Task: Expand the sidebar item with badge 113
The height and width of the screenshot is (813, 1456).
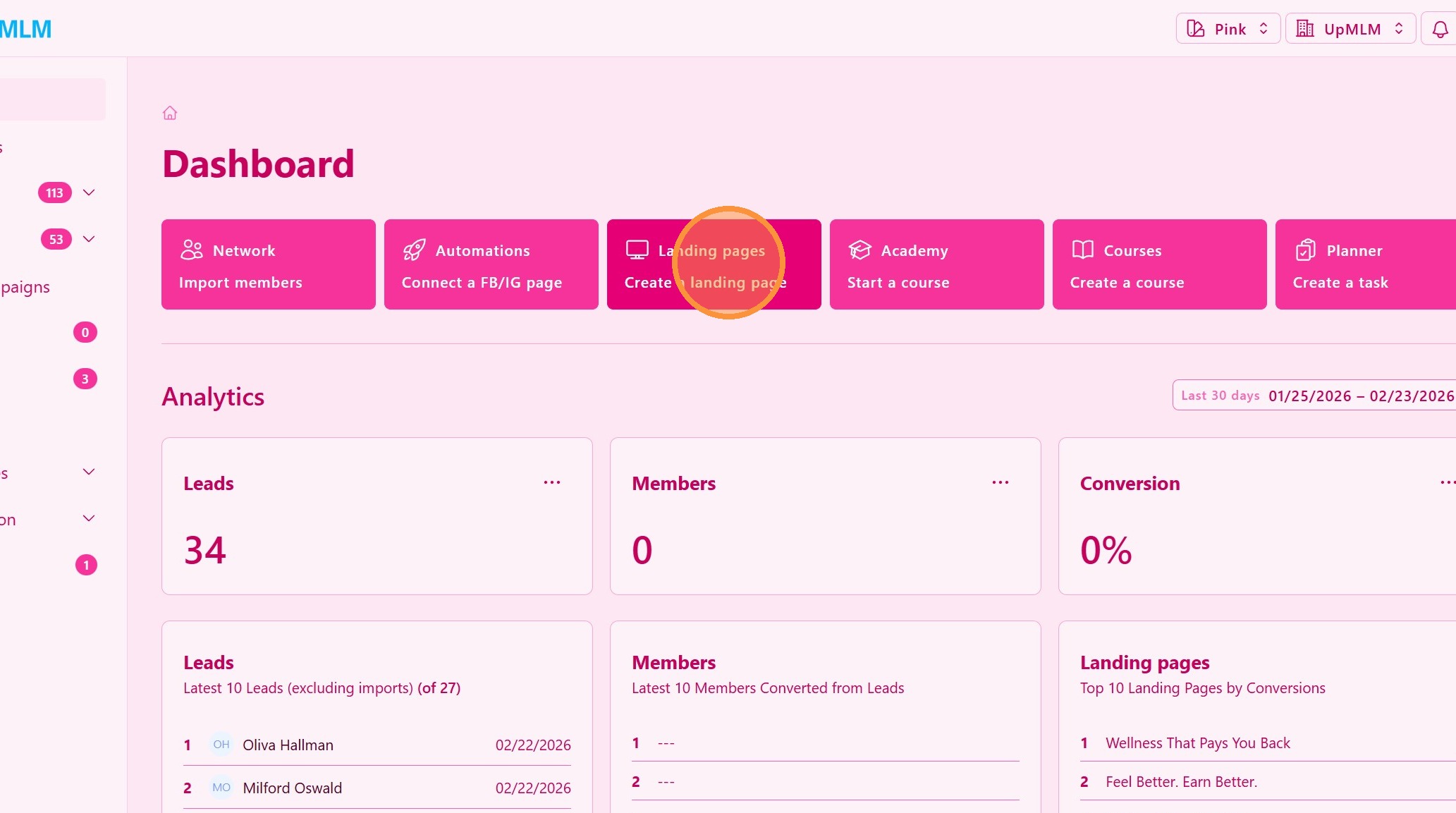Action: tap(89, 192)
